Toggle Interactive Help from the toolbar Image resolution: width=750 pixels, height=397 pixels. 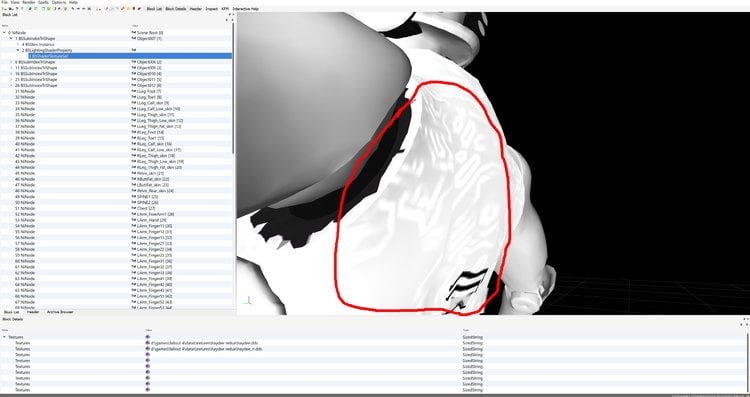[245, 9]
